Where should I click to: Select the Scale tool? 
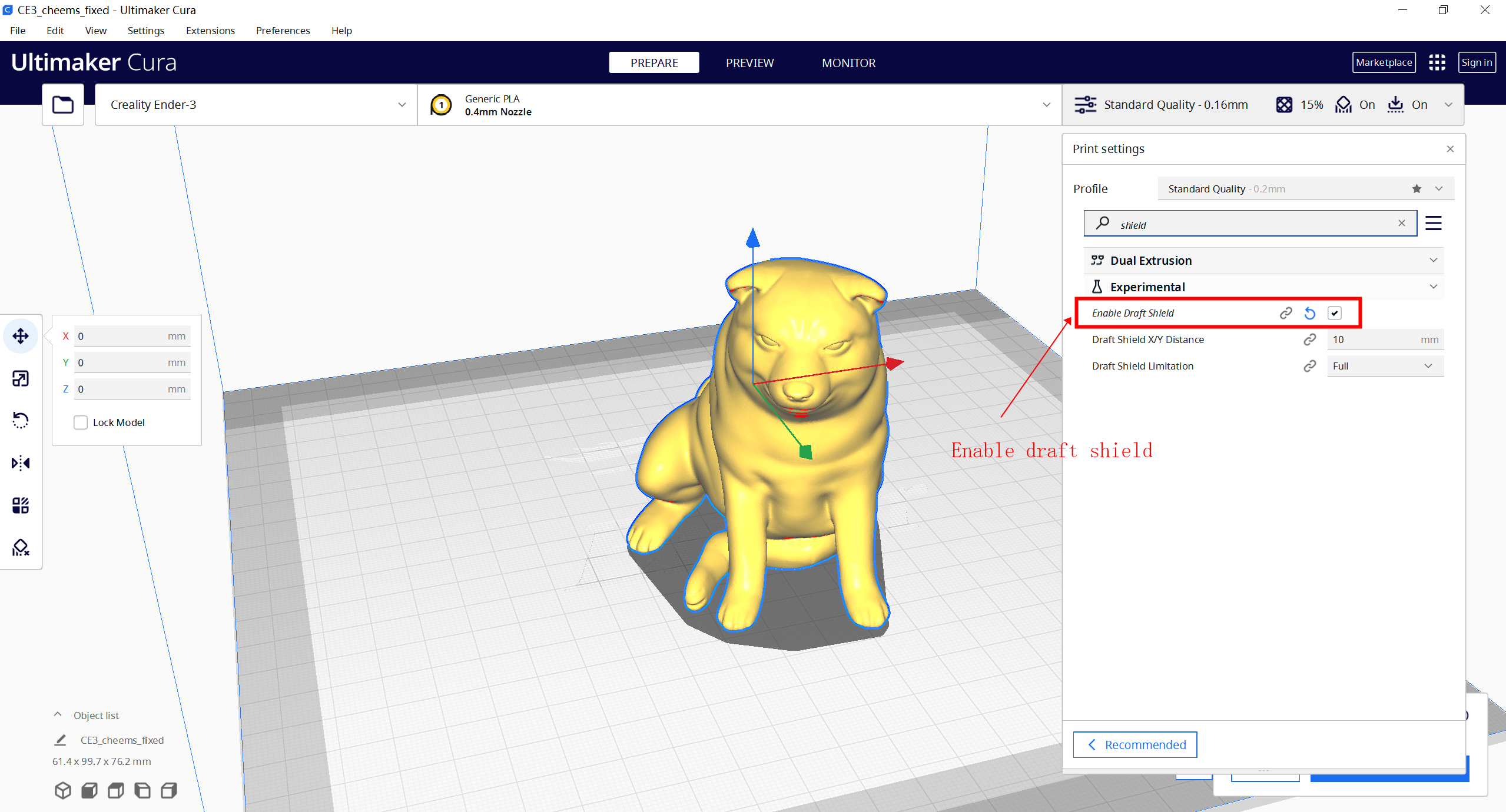coord(21,378)
